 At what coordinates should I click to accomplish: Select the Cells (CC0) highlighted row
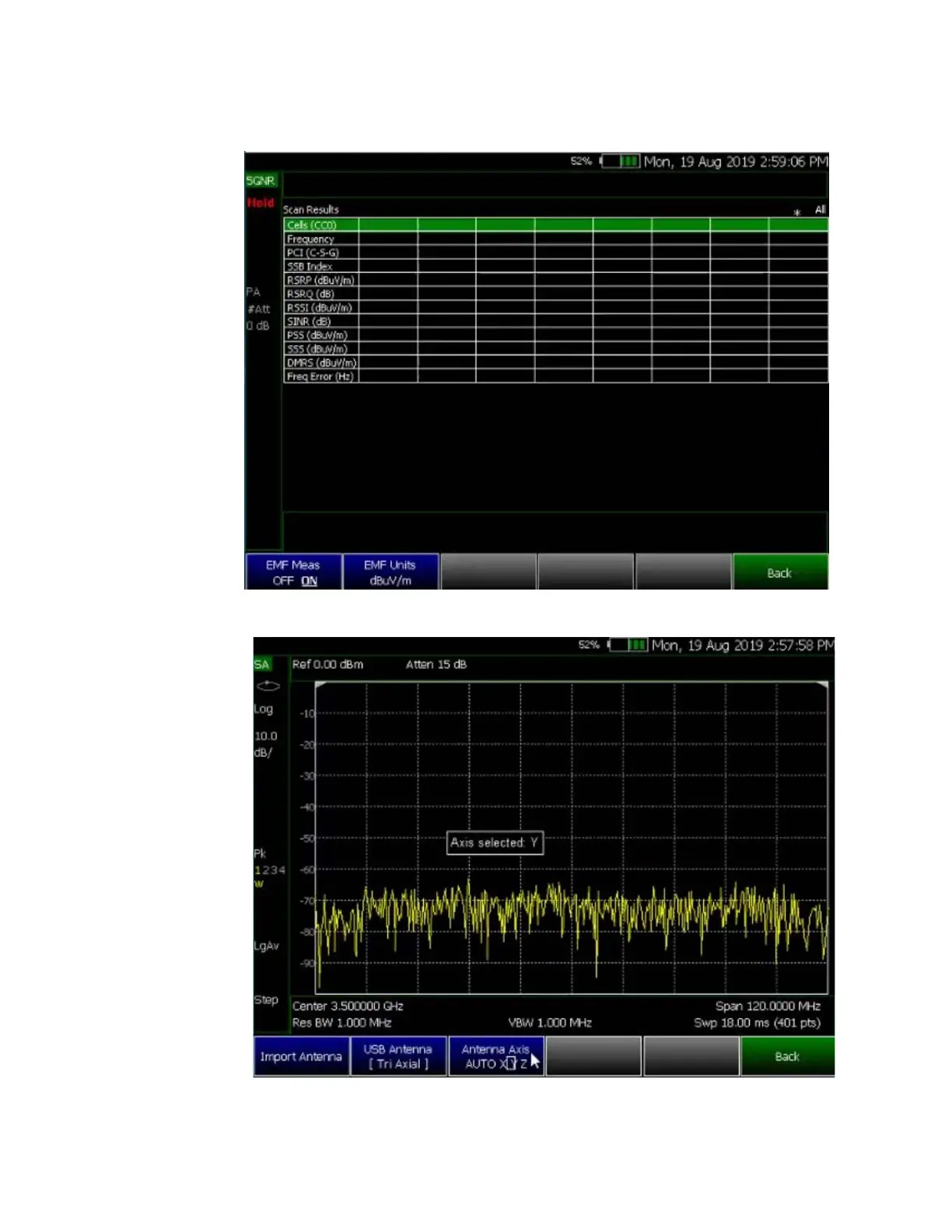coord(312,226)
